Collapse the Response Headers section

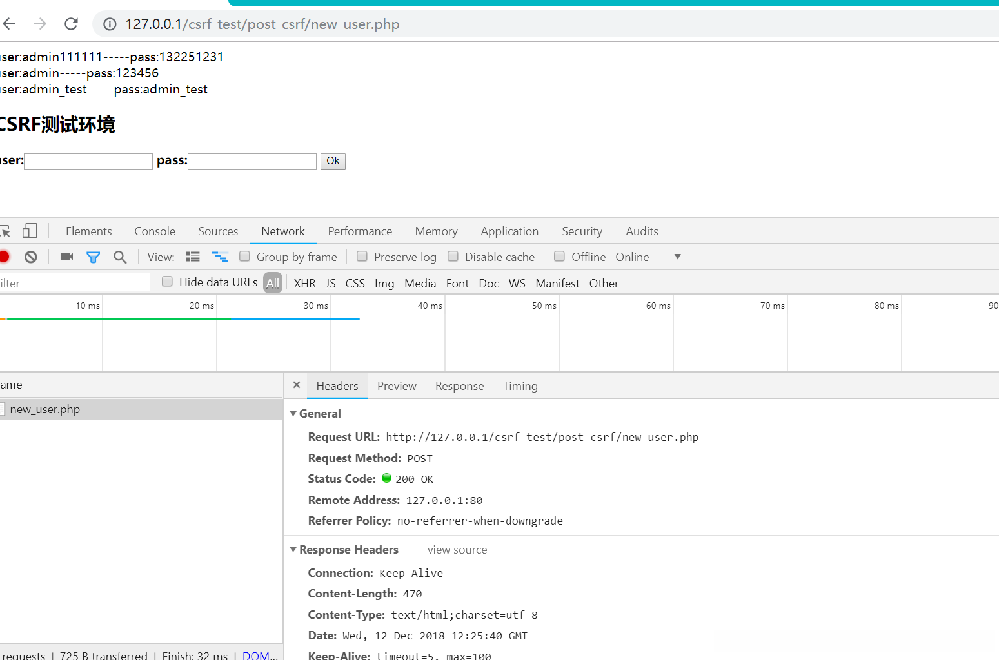(x=293, y=550)
